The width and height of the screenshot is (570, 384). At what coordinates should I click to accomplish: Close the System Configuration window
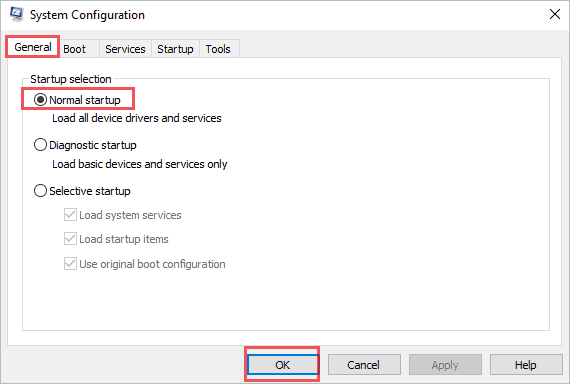pos(555,15)
